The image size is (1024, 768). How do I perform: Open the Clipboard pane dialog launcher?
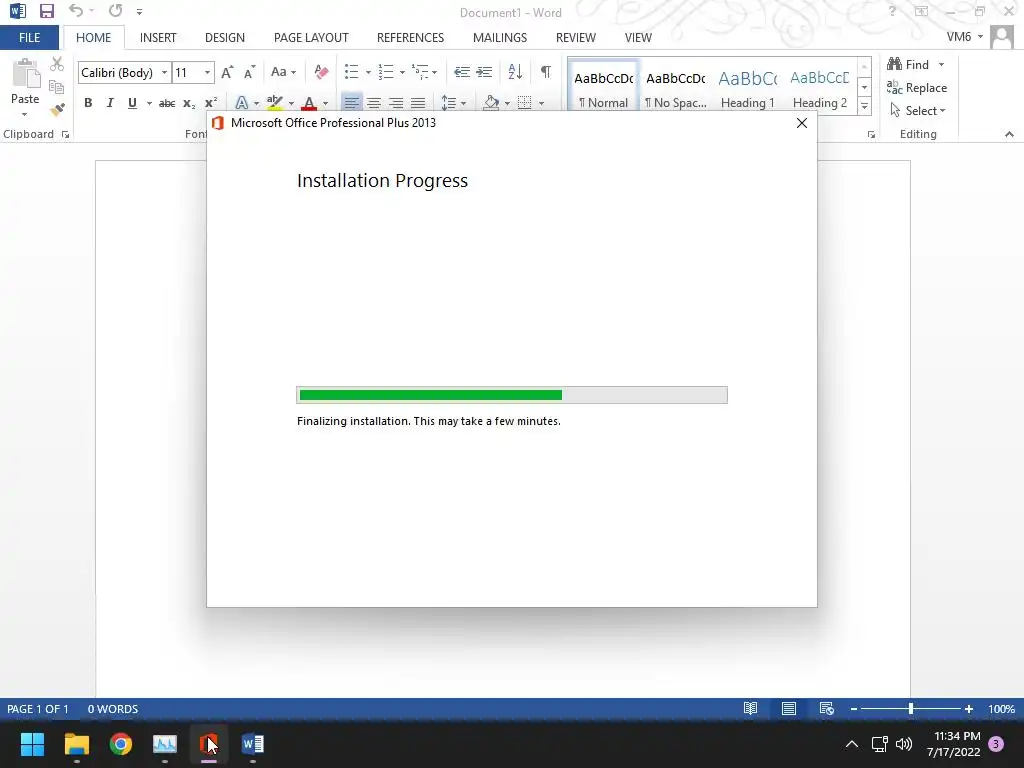(x=65, y=135)
